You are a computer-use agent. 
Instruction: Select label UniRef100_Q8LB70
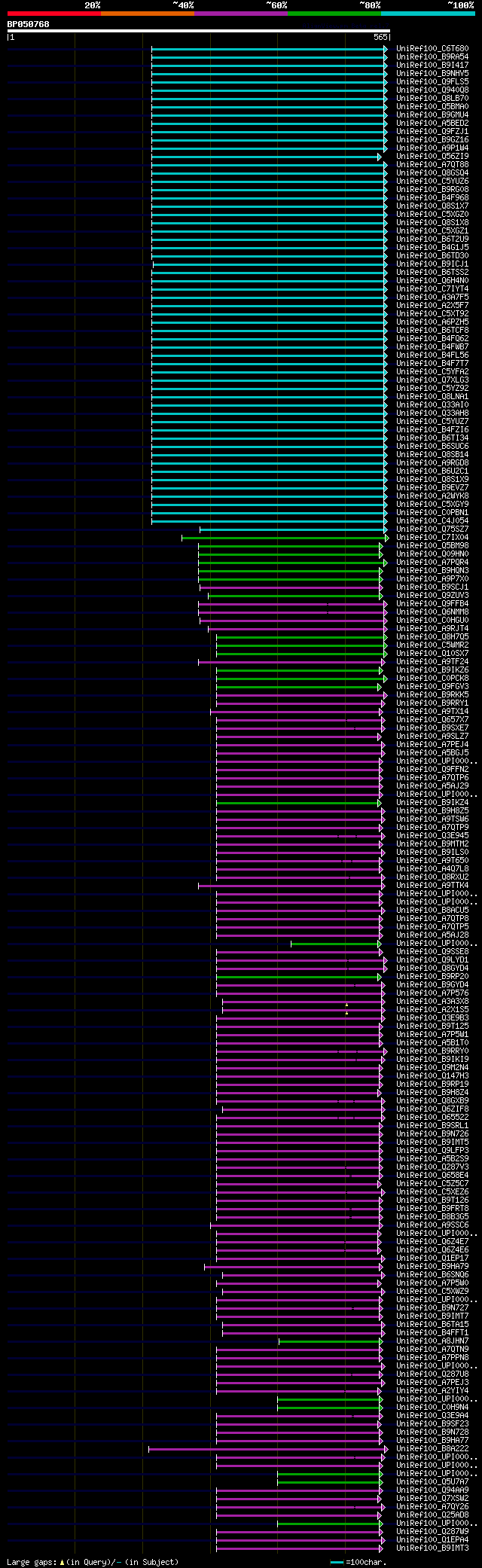point(432,99)
